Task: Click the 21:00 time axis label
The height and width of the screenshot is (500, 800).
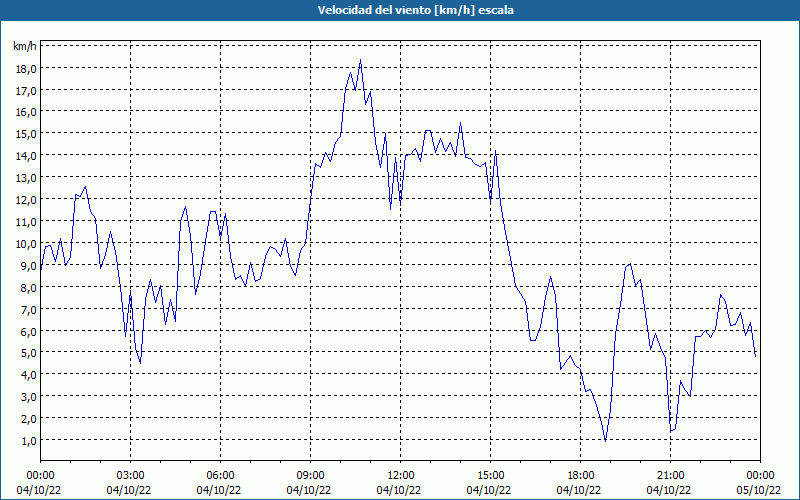Action: [670, 476]
